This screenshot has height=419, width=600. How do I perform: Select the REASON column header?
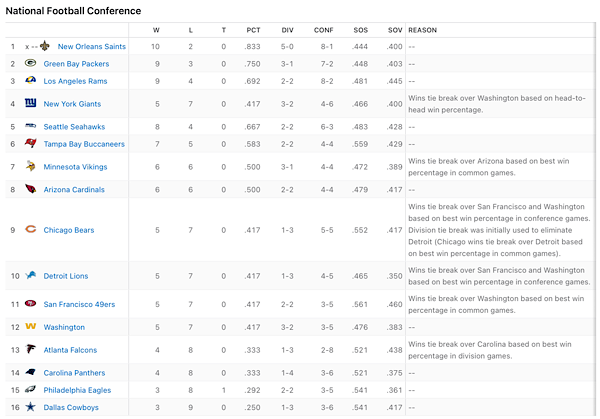pyautogui.click(x=422, y=30)
